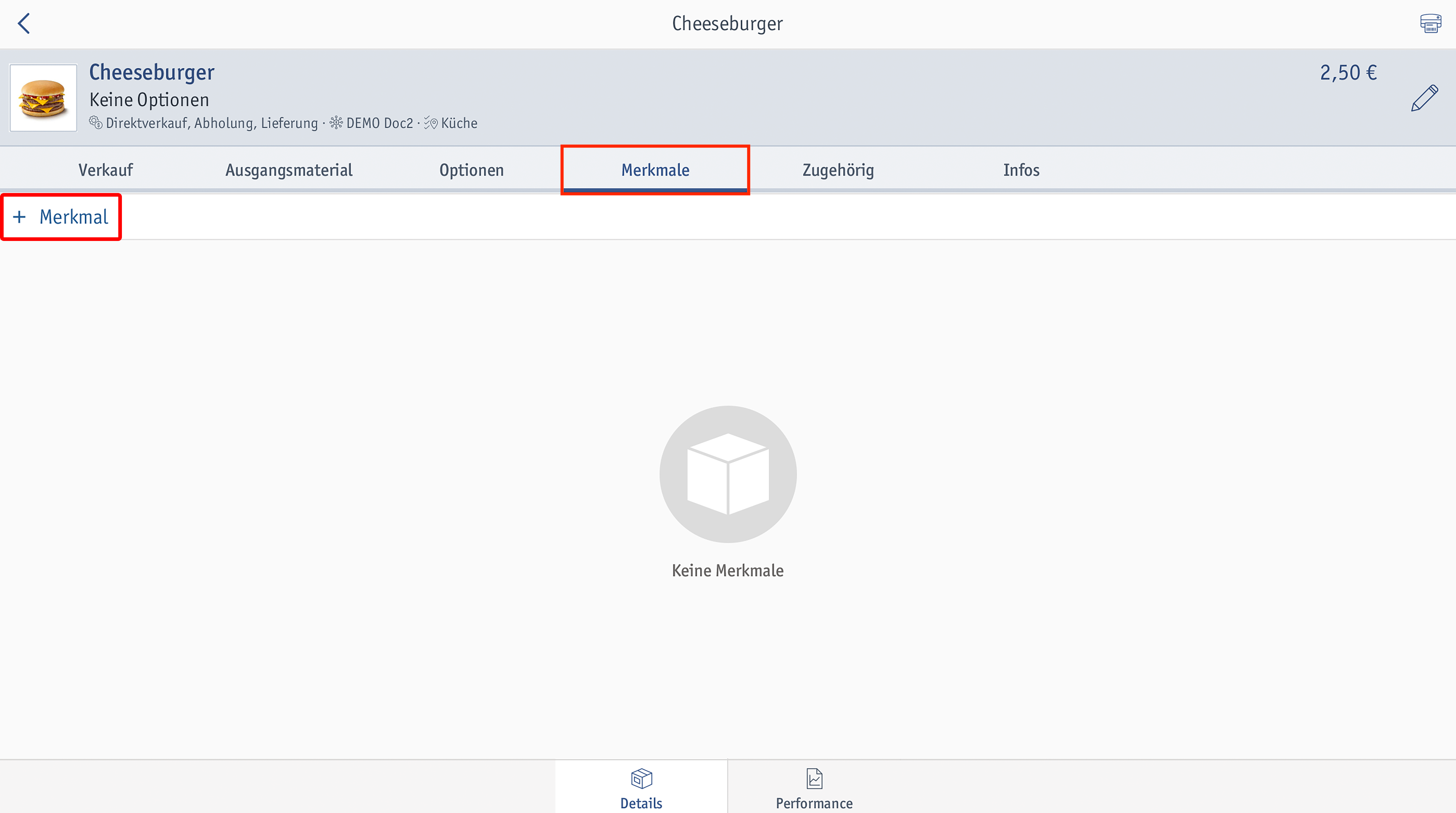Click the 2,50 € price
The width and height of the screenshot is (1456, 813).
pos(1348,73)
